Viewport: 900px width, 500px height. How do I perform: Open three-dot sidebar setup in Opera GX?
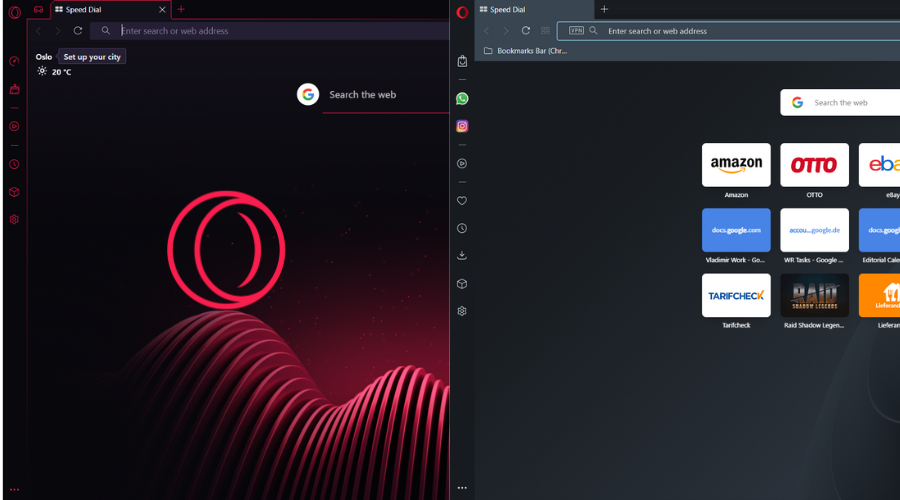pyautogui.click(x=14, y=490)
